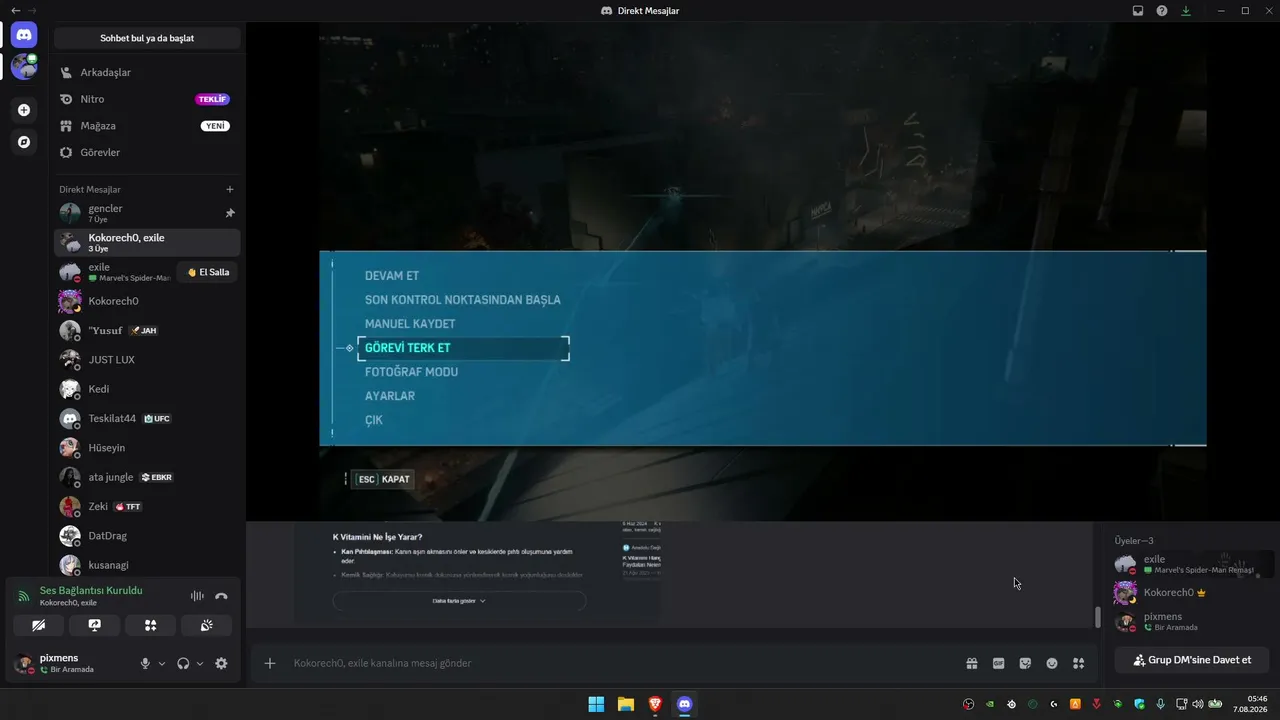Go back with the title bar arrow
The image size is (1280, 720).
15,10
